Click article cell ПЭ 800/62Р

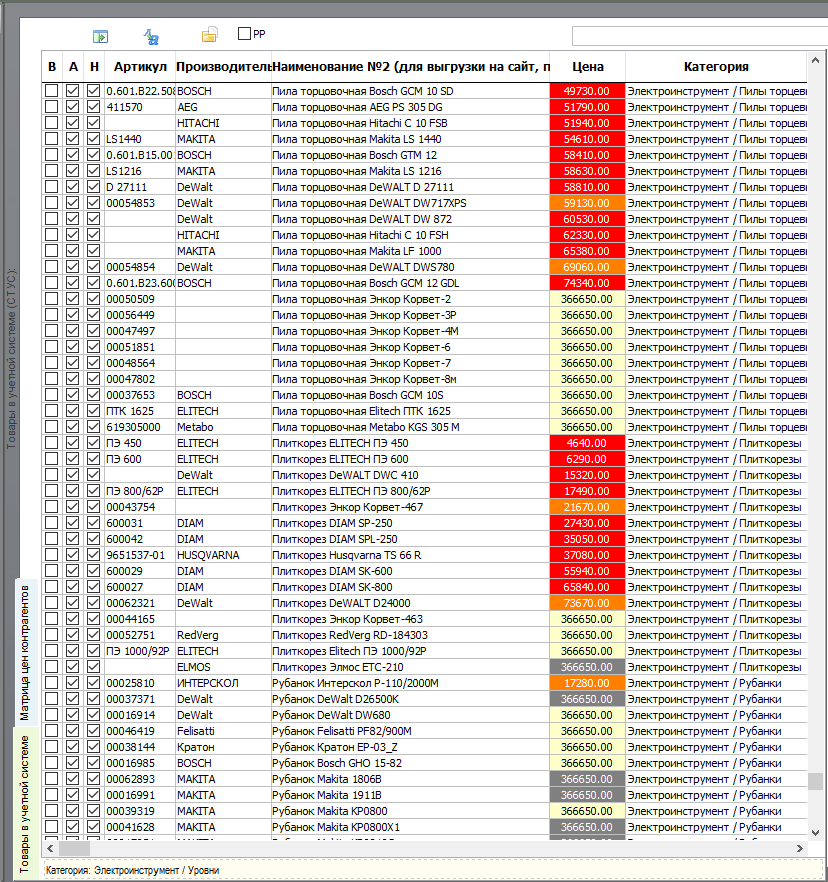(x=140, y=491)
